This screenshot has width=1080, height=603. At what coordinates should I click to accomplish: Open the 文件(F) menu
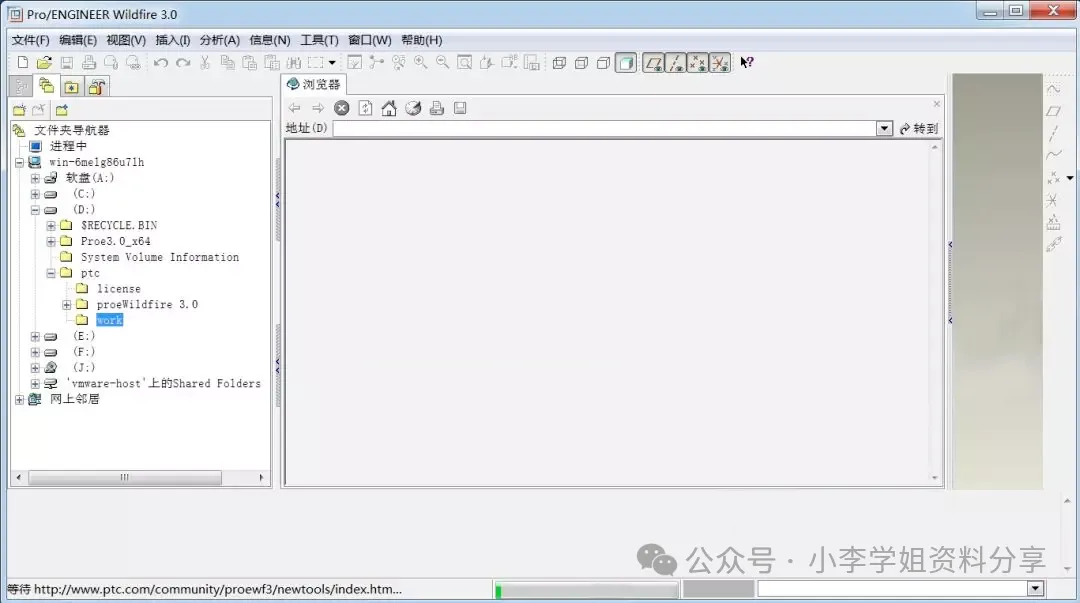[30, 40]
